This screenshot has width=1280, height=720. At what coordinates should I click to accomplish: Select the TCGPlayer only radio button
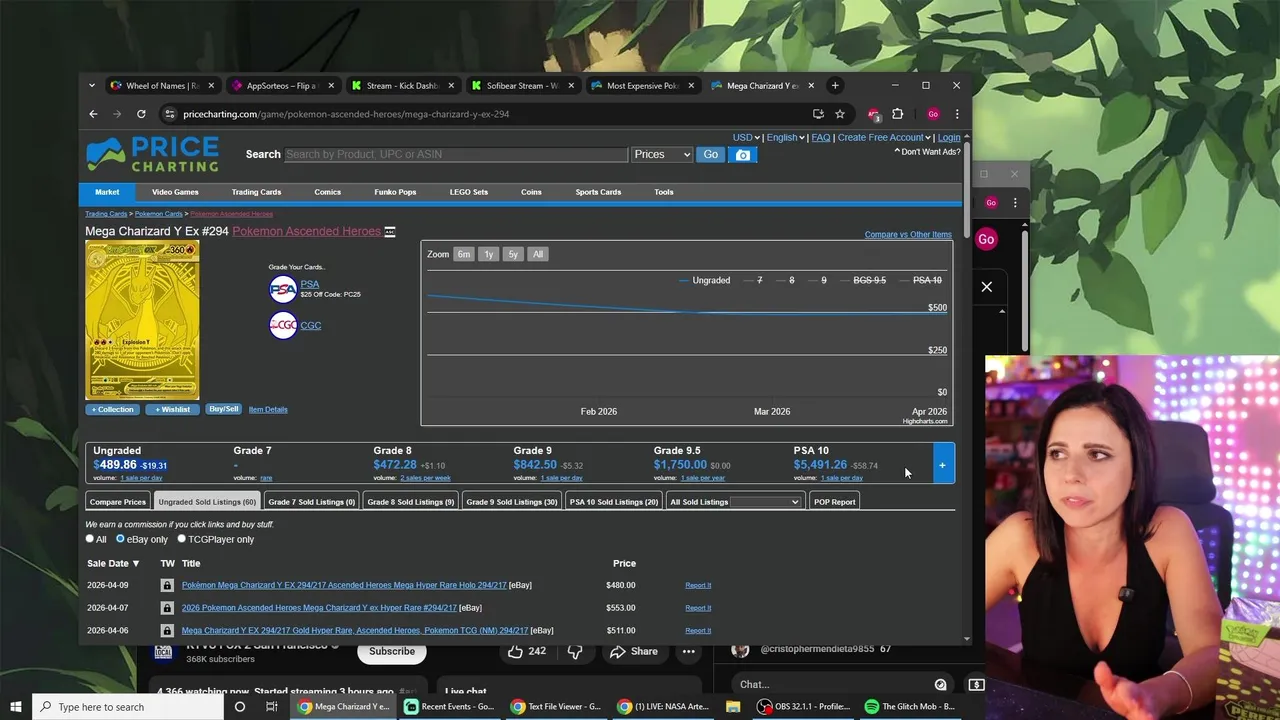click(x=182, y=539)
